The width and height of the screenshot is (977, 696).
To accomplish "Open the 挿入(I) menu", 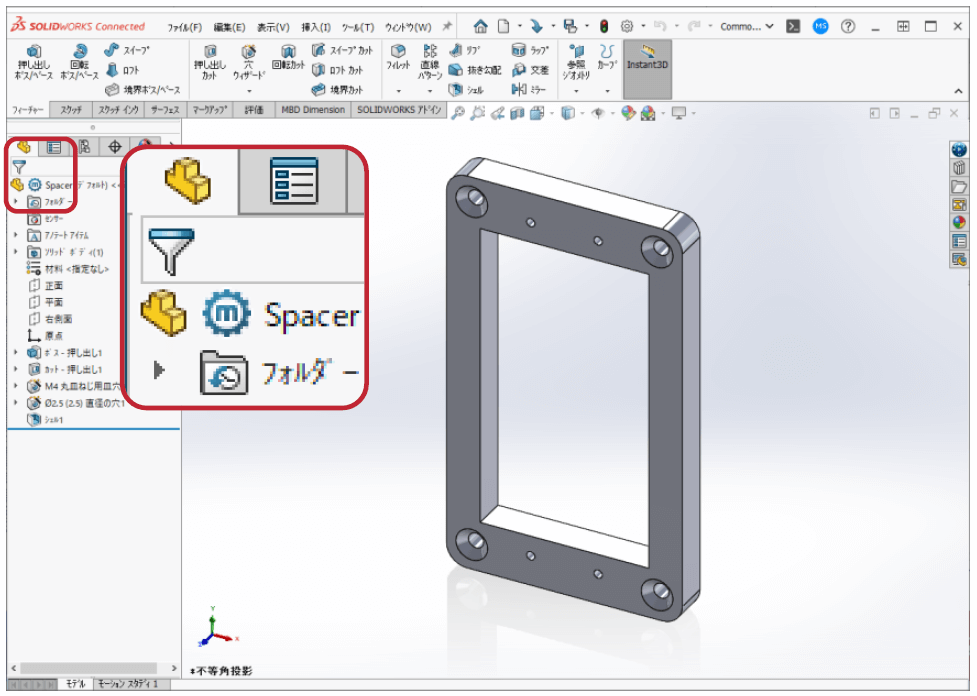I will tap(316, 27).
